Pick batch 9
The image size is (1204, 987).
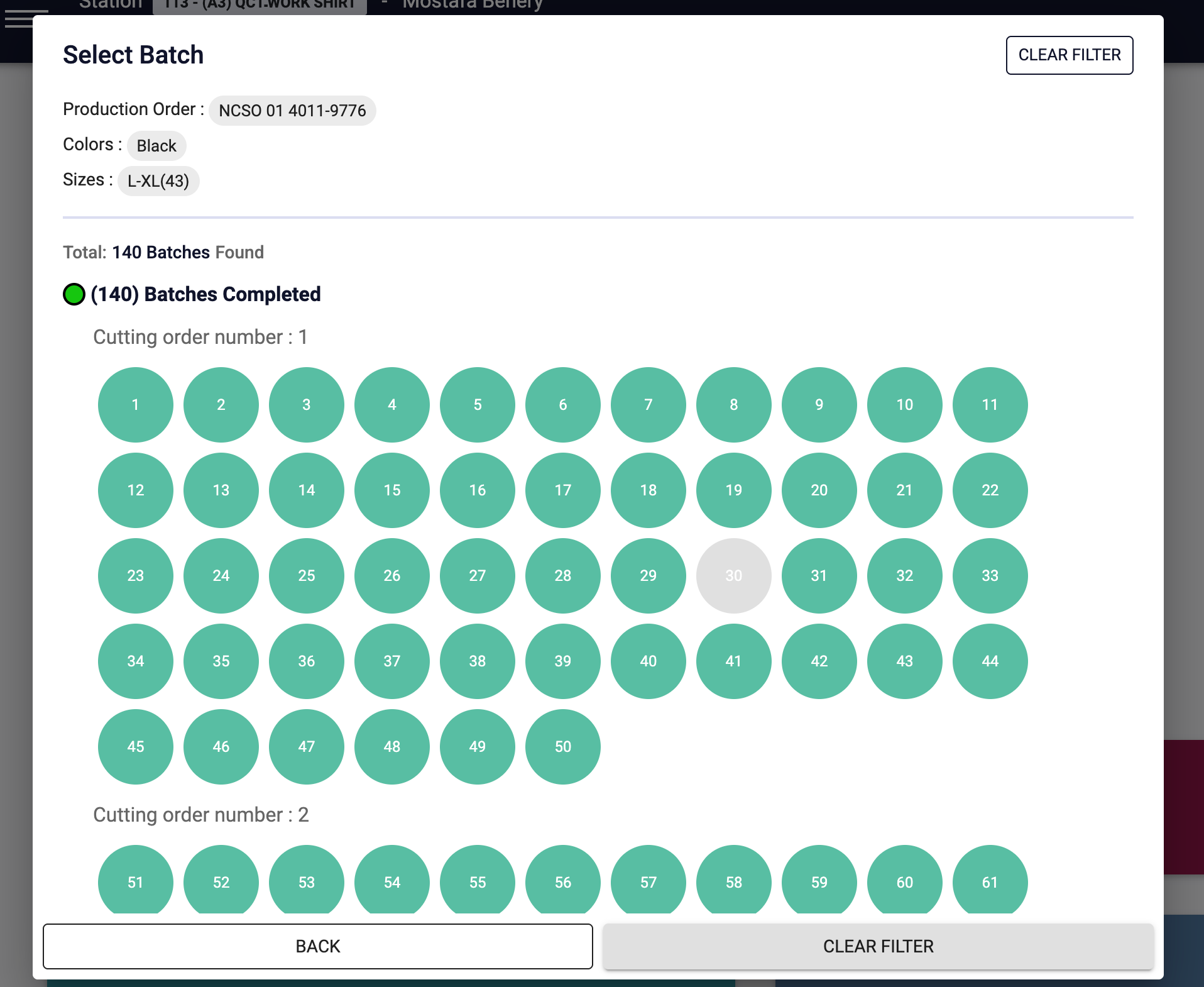(x=819, y=405)
